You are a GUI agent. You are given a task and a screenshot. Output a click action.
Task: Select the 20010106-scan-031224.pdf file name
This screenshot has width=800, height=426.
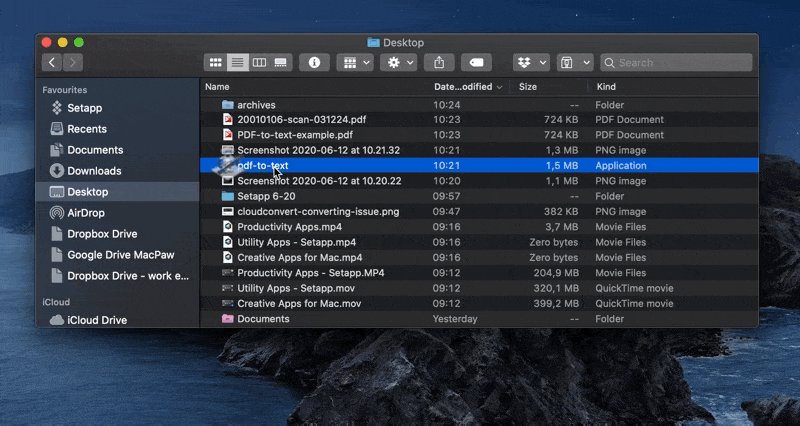click(x=302, y=119)
